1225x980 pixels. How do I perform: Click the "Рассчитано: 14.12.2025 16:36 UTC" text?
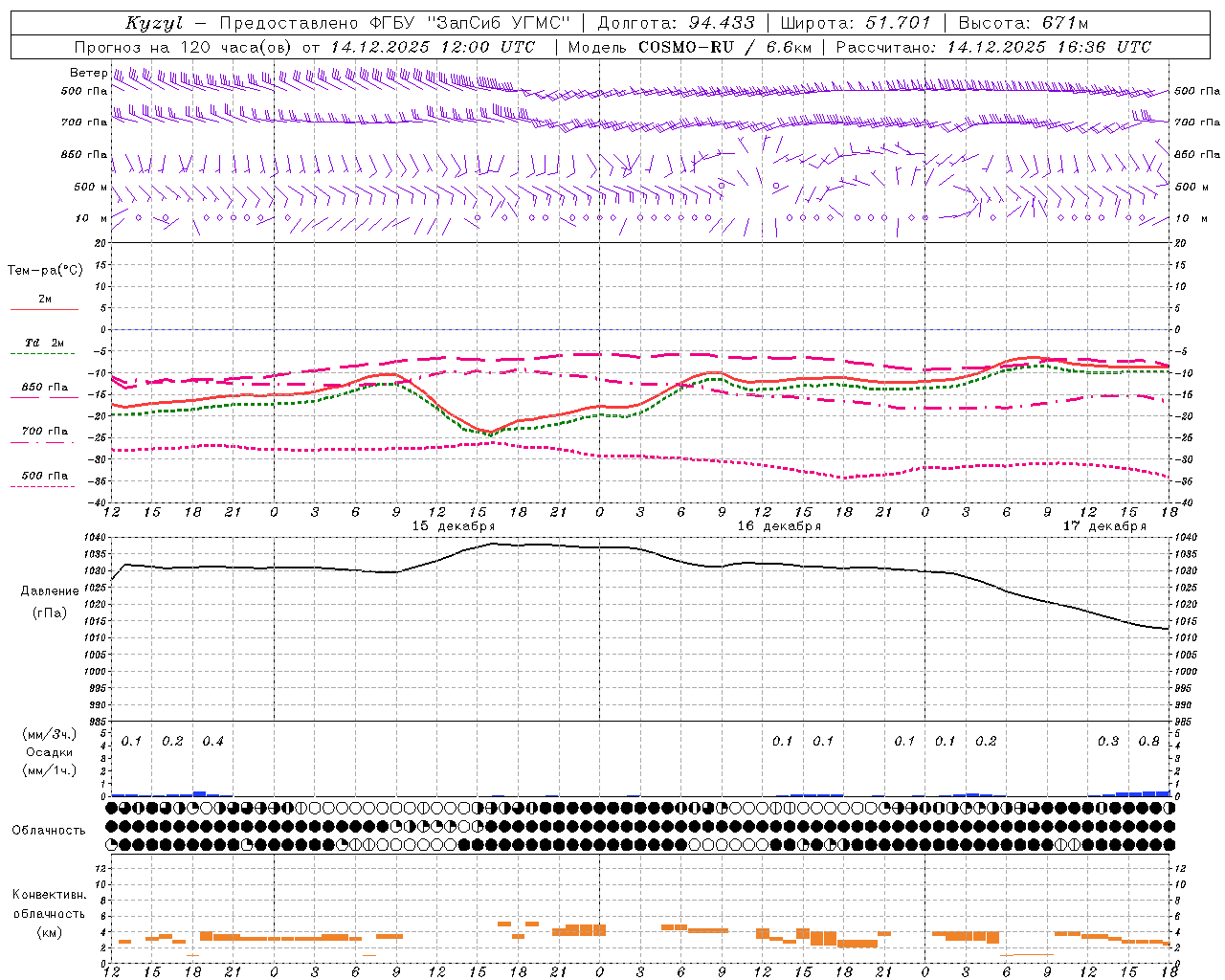click(993, 47)
